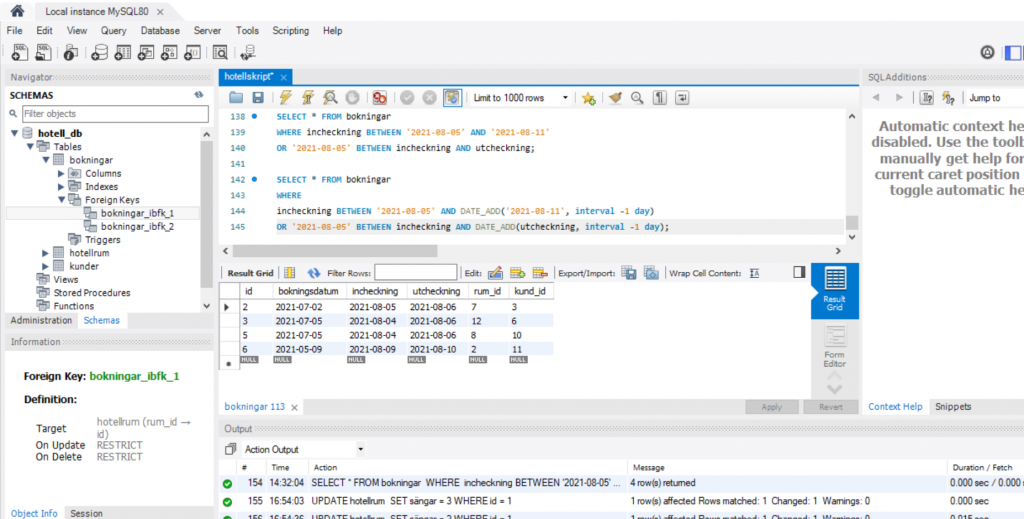
Task: Click the Filter Rows input field
Action: 415,273
